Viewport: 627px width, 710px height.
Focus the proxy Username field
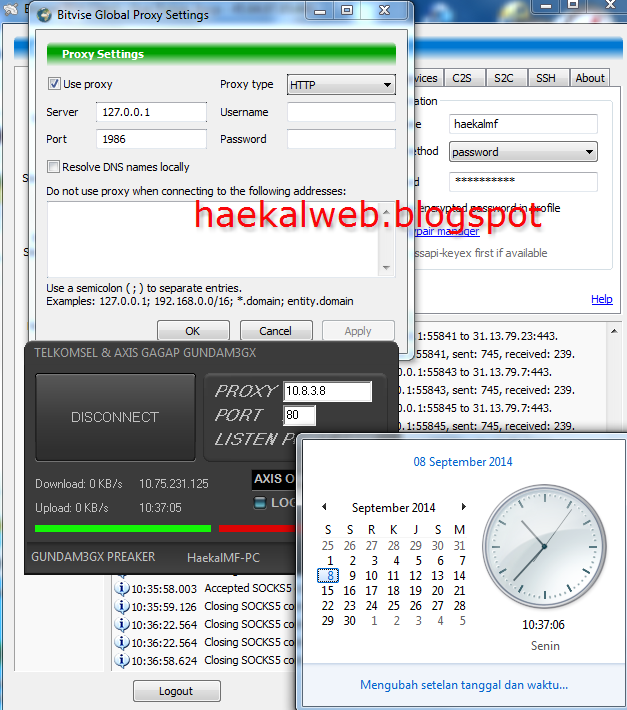[341, 112]
